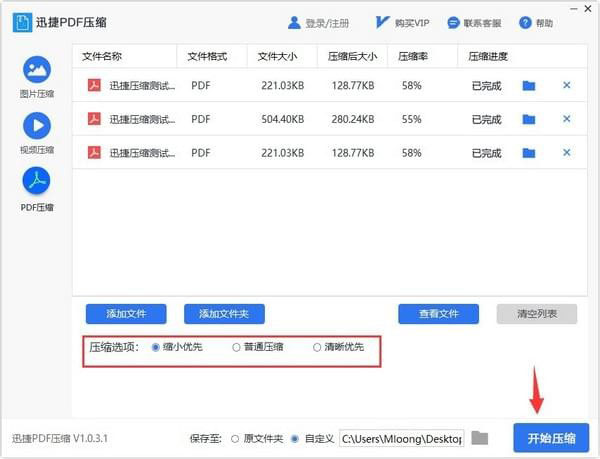The width and height of the screenshot is (600, 459).
Task: Remove the first file from list
Action: click(x=567, y=86)
